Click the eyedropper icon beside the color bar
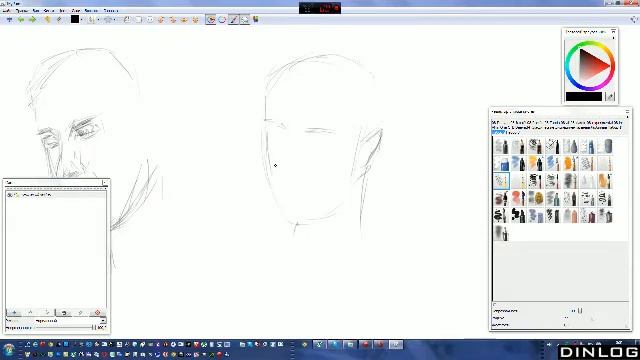 610,96
